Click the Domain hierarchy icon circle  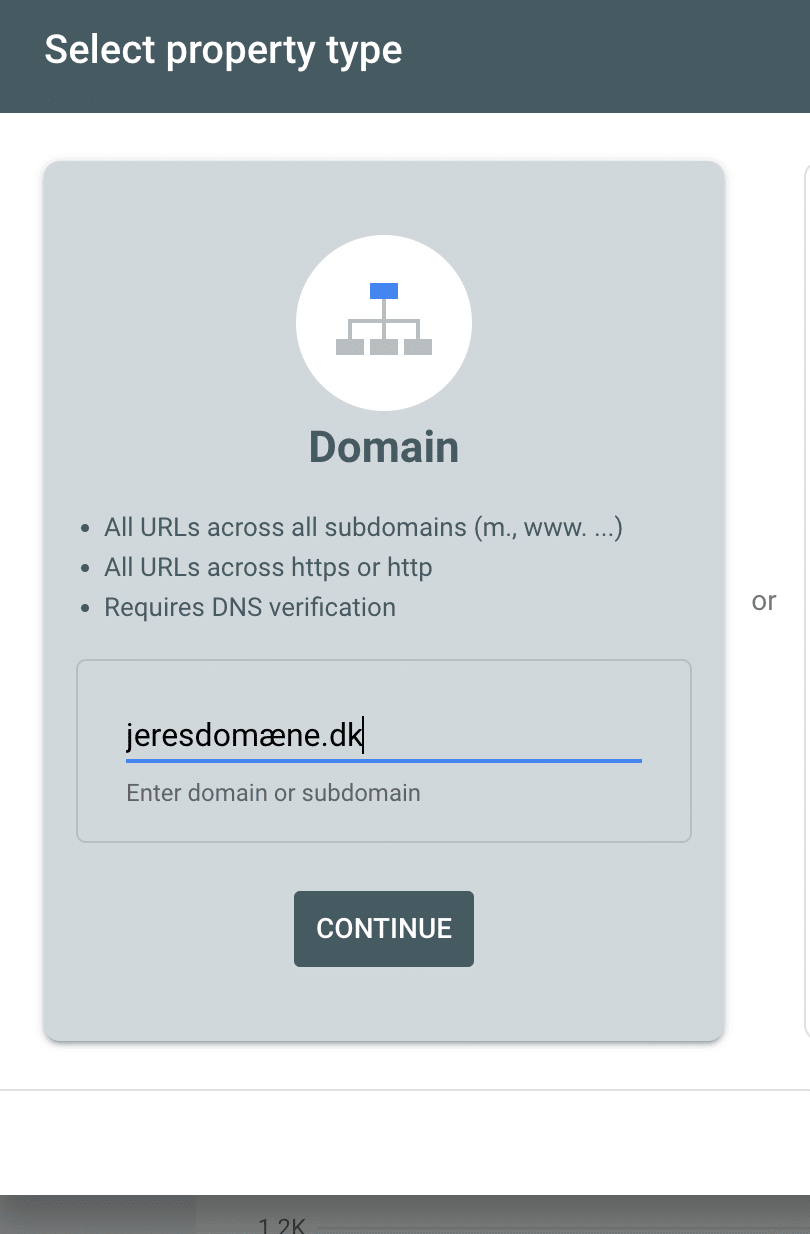point(384,322)
